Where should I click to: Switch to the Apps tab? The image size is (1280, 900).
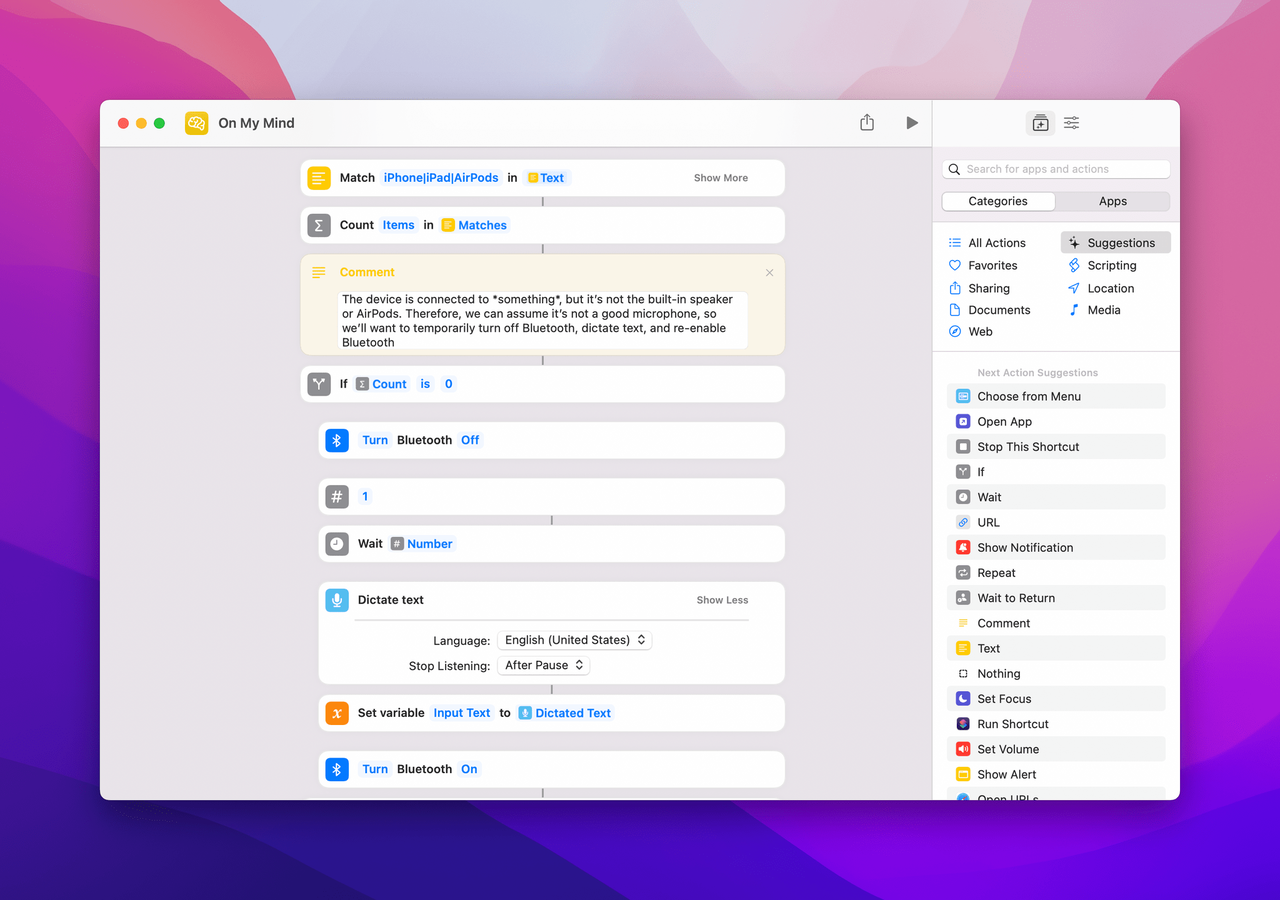[x=1112, y=201]
